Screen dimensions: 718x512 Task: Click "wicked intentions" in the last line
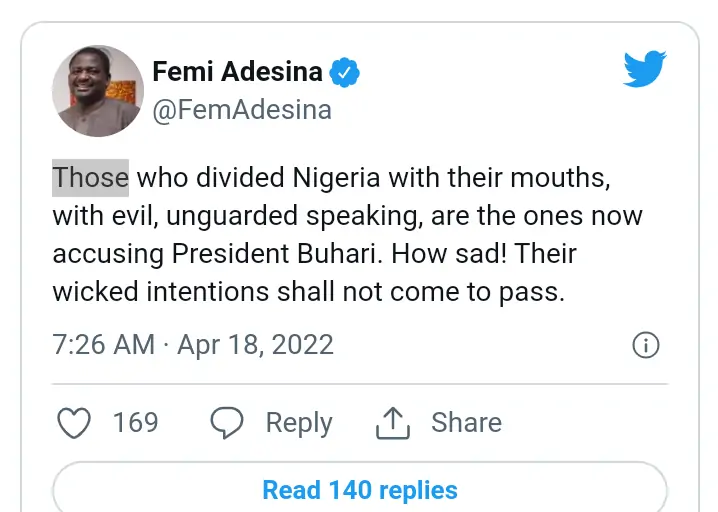pos(164,292)
